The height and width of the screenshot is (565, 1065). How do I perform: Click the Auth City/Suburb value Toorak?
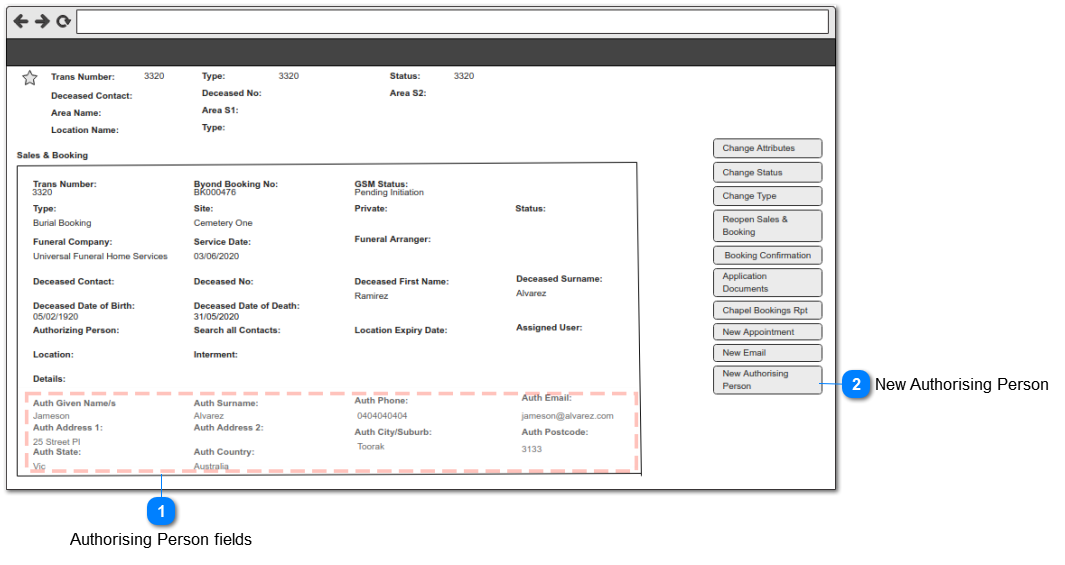(x=371, y=446)
